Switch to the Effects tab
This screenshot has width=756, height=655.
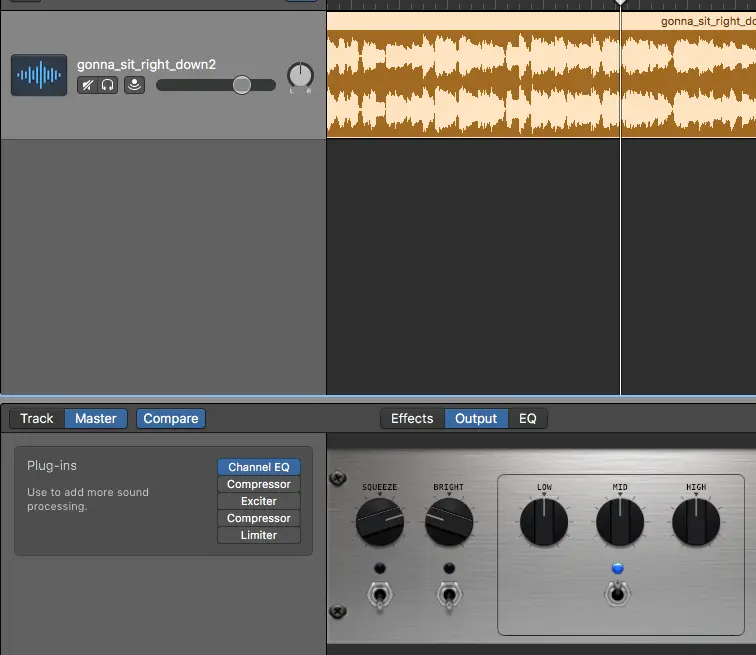pos(412,418)
